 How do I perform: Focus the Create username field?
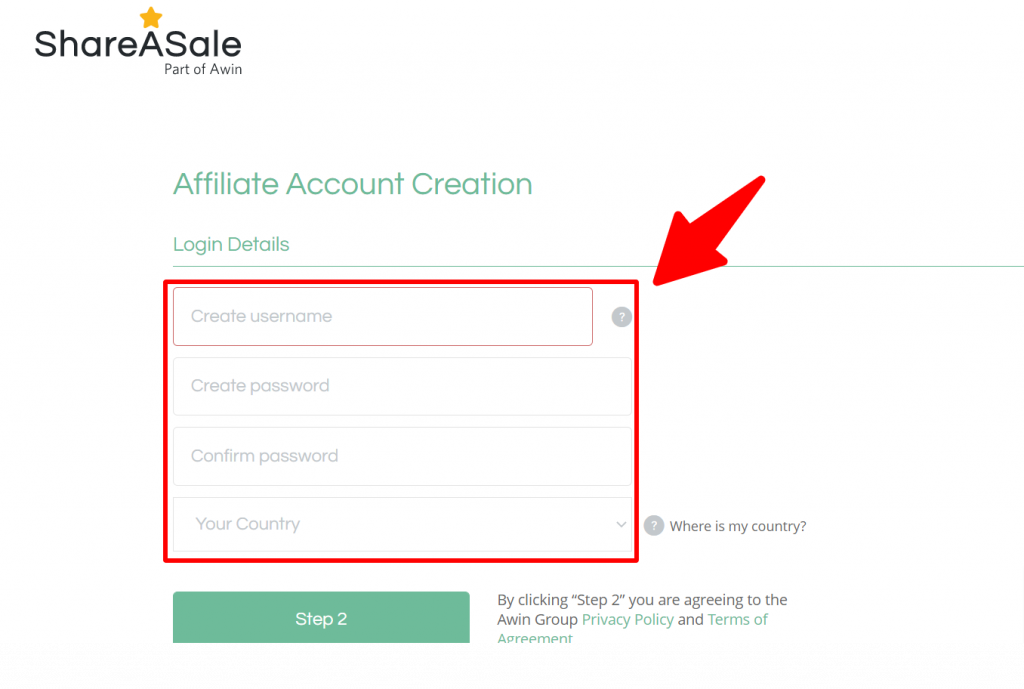382,317
